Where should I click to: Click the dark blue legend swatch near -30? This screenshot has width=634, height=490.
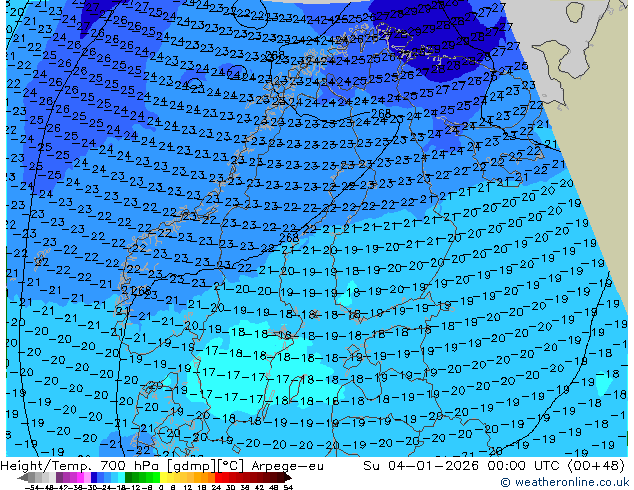94,477
